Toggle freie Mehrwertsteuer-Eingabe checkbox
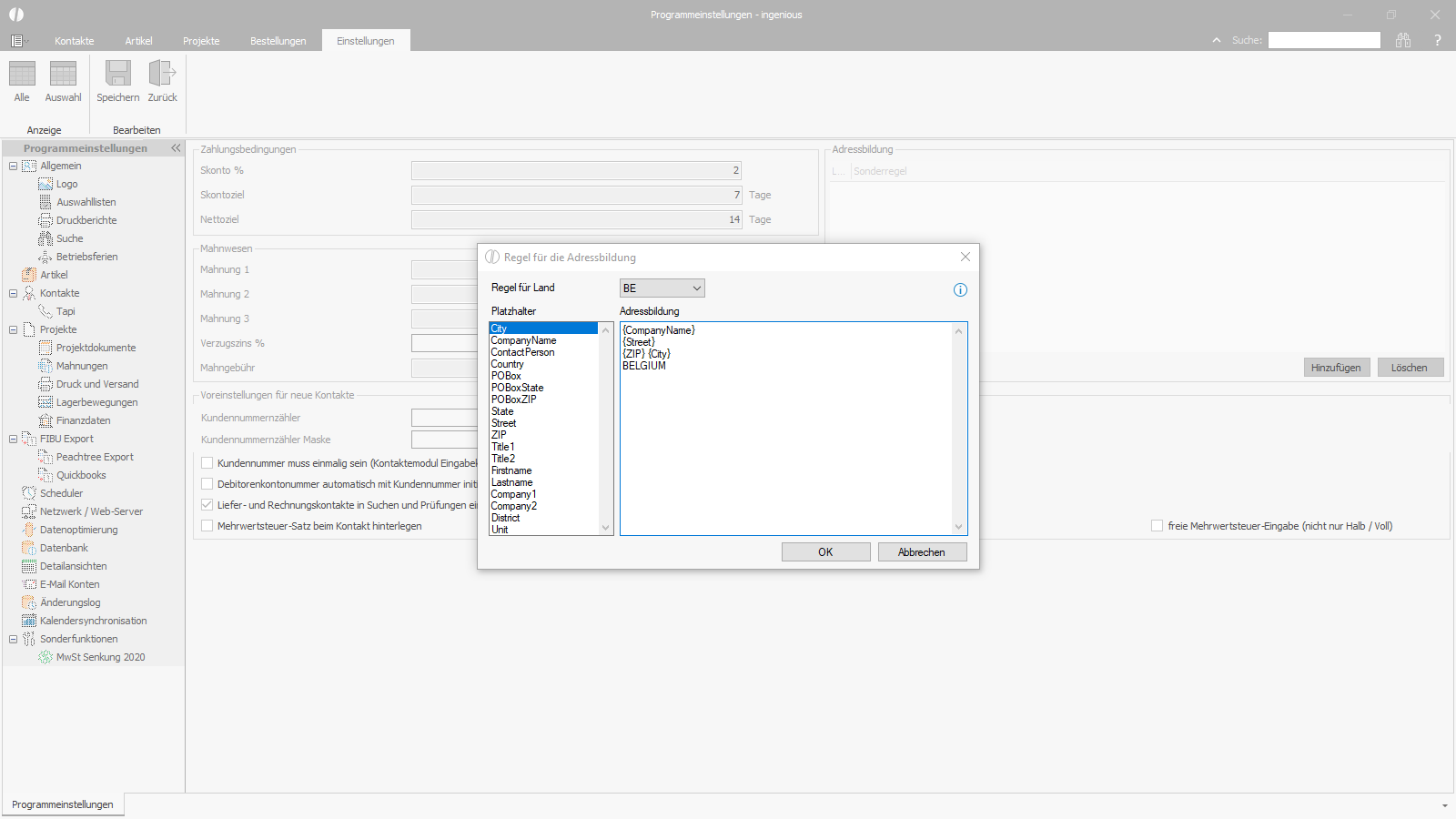The width and height of the screenshot is (1456, 819). [x=1157, y=526]
